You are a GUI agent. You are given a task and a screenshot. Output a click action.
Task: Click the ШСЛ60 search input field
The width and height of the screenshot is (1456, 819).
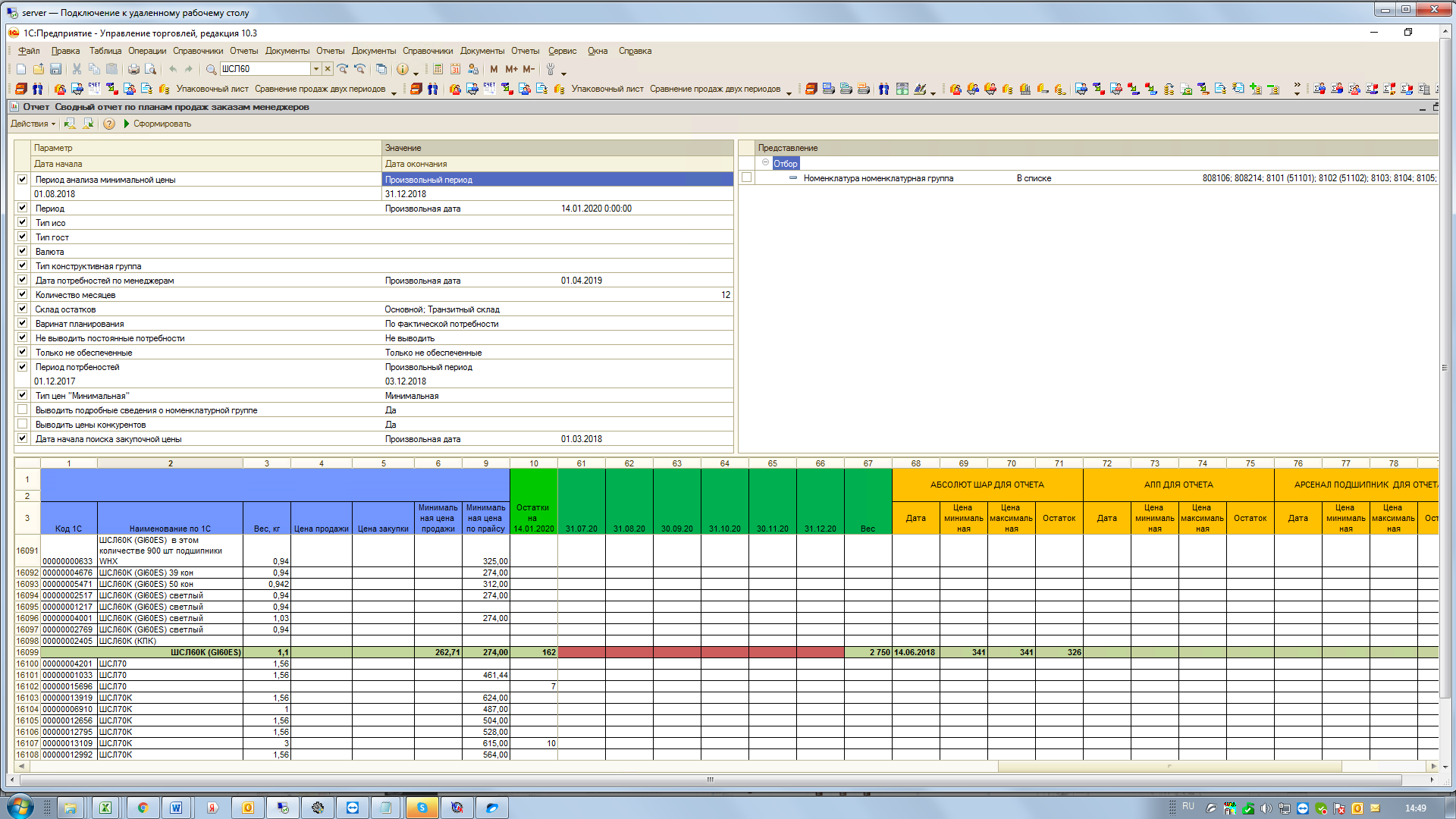(x=264, y=69)
